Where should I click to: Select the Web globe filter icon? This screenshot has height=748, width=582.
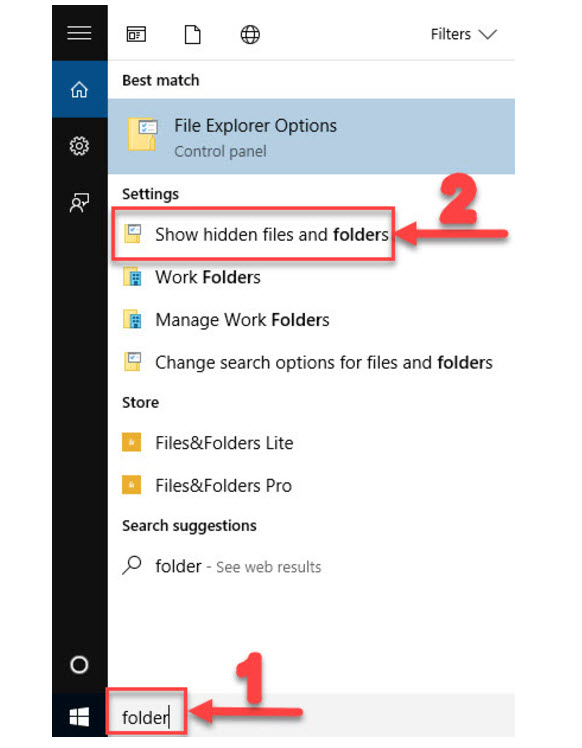pyautogui.click(x=250, y=34)
